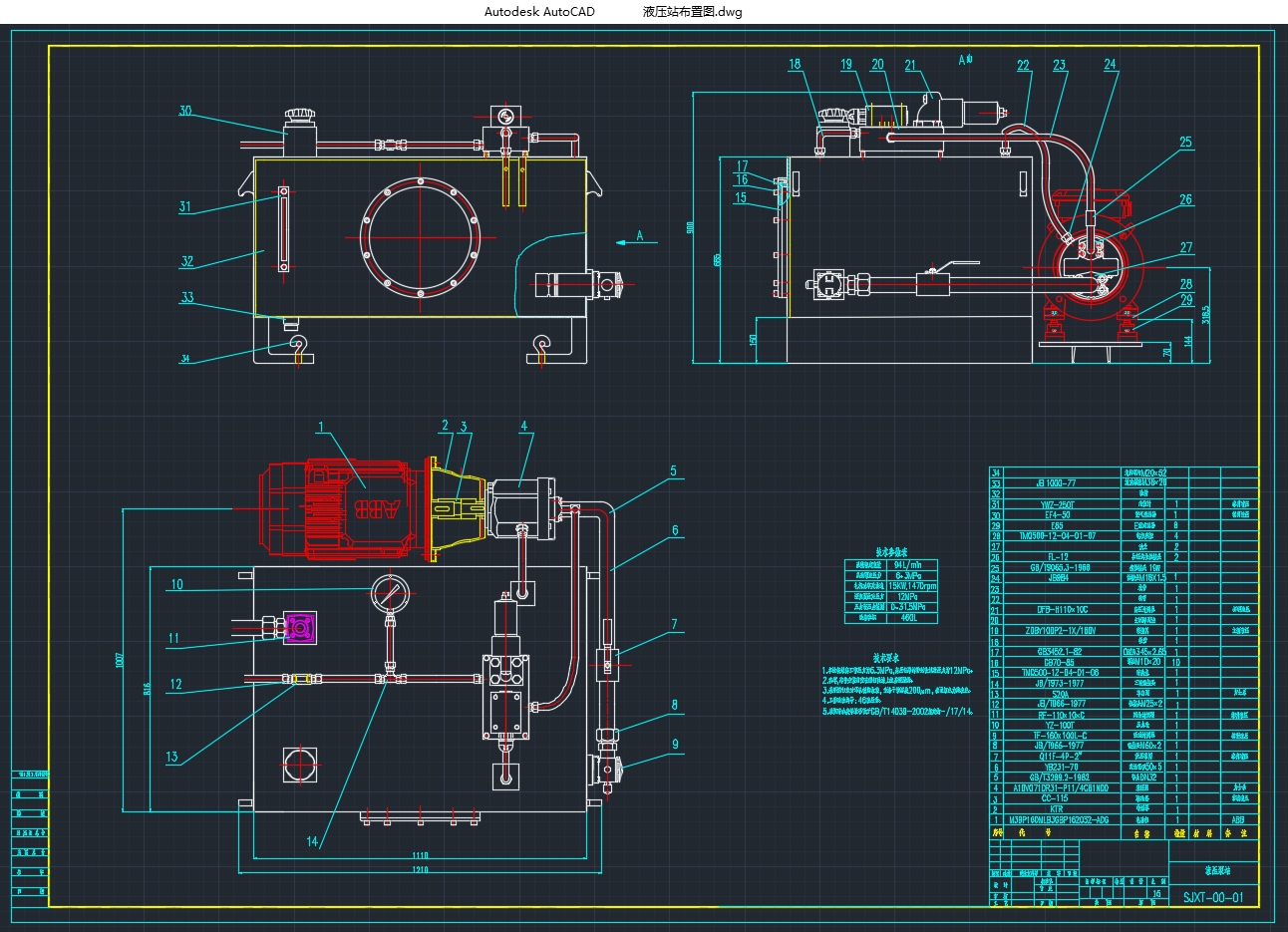This screenshot has width=1288, height=932.
Task: Click the 液压站布置图.dwg file name in title bar
Action: (x=692, y=12)
